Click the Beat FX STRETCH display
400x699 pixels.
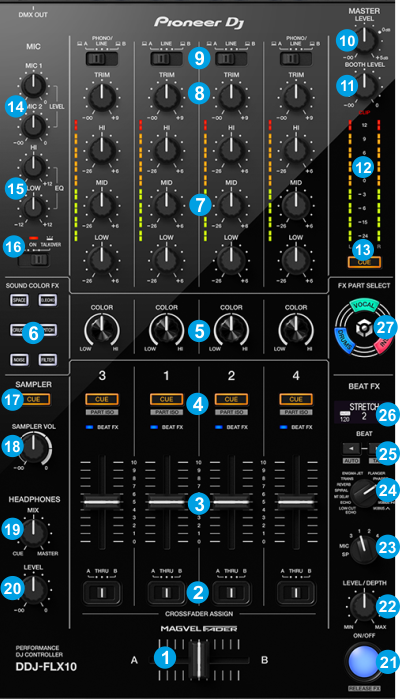click(x=357, y=412)
